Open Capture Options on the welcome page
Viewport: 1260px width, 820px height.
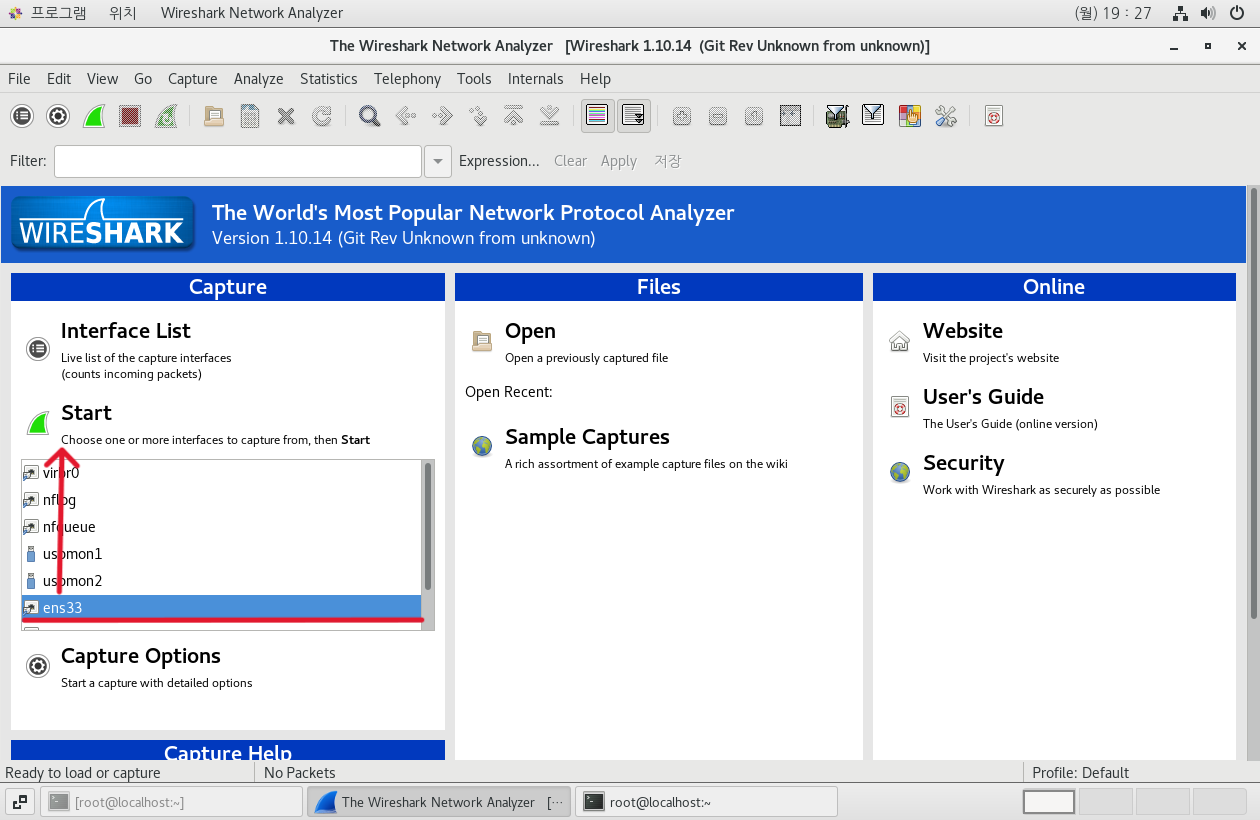pos(140,656)
